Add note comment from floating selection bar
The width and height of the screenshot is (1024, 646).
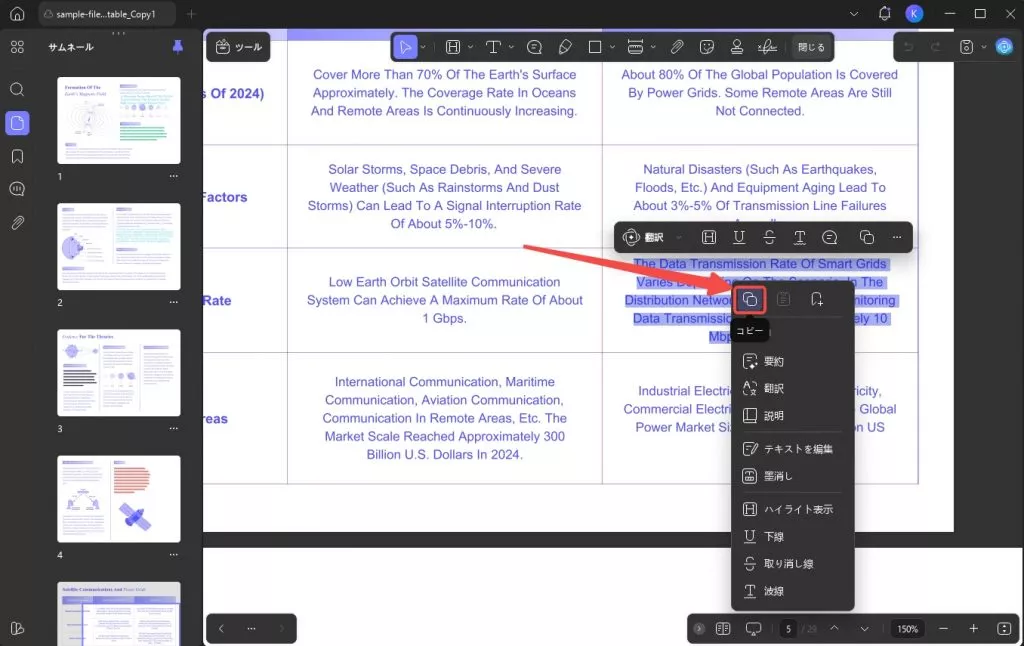tap(829, 238)
